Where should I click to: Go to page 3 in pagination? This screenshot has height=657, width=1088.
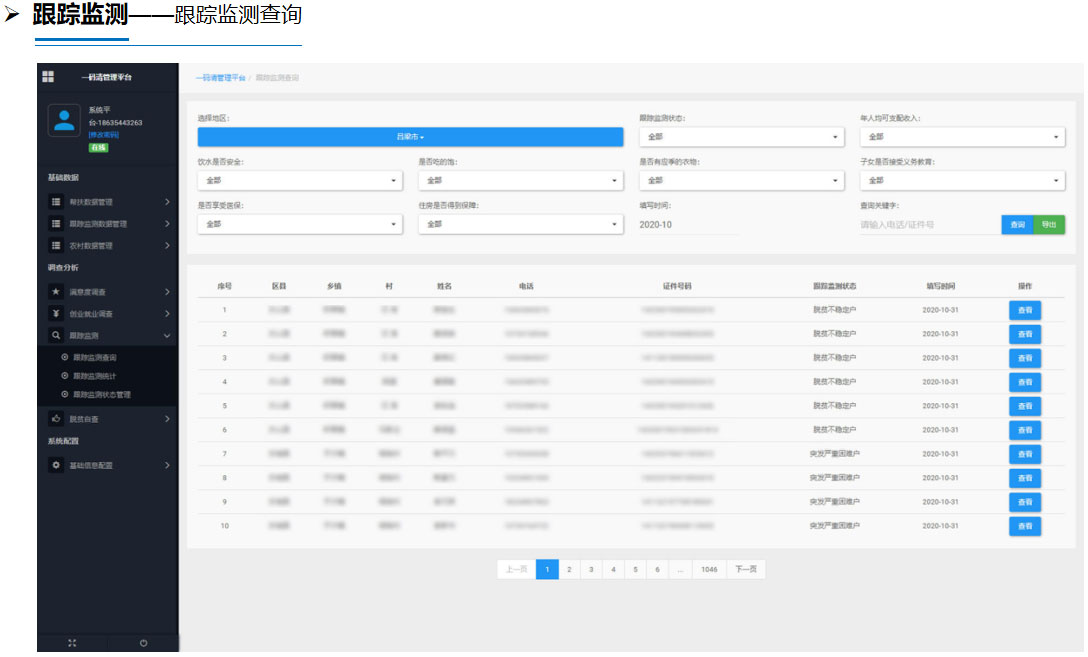(x=591, y=570)
